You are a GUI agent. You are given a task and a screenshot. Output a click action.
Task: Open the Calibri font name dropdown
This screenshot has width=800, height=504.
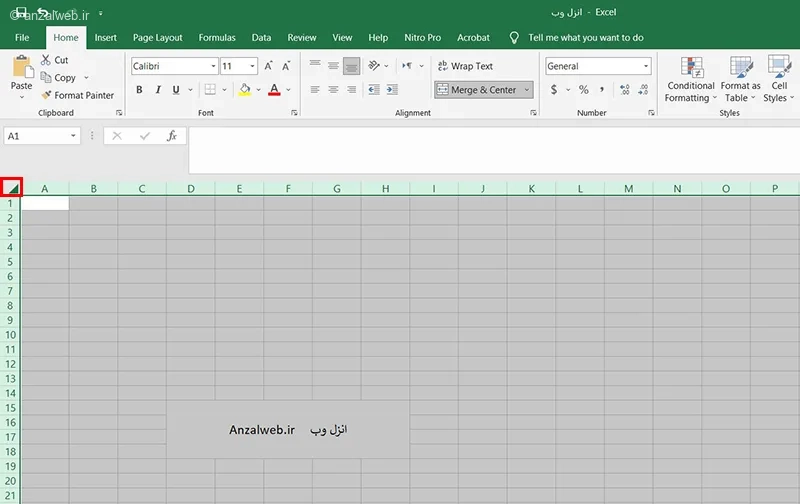pyautogui.click(x=213, y=66)
